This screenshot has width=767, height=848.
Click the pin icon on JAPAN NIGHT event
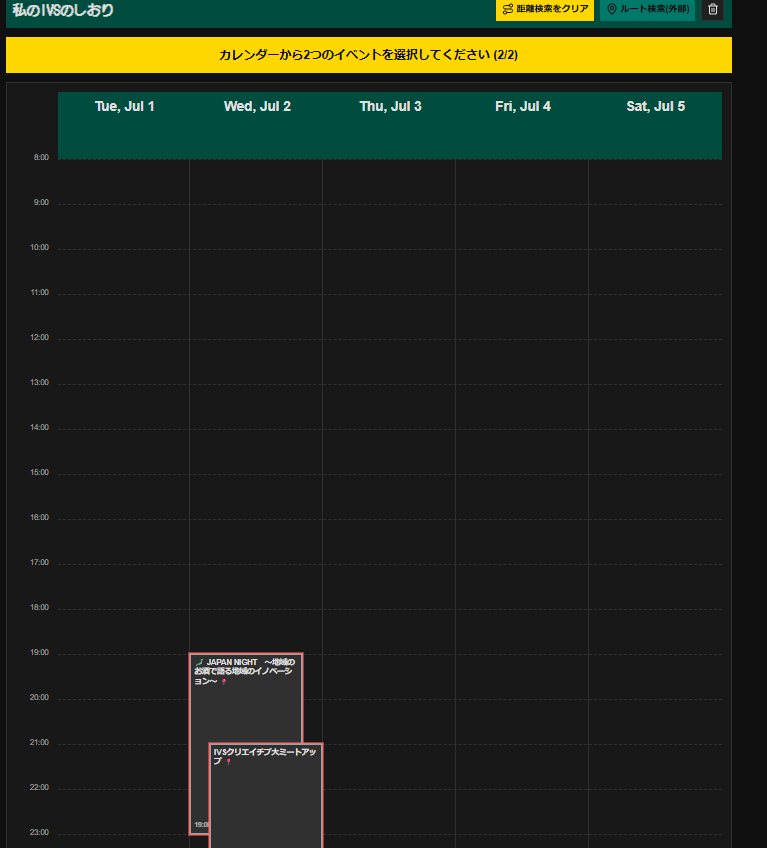point(224,681)
